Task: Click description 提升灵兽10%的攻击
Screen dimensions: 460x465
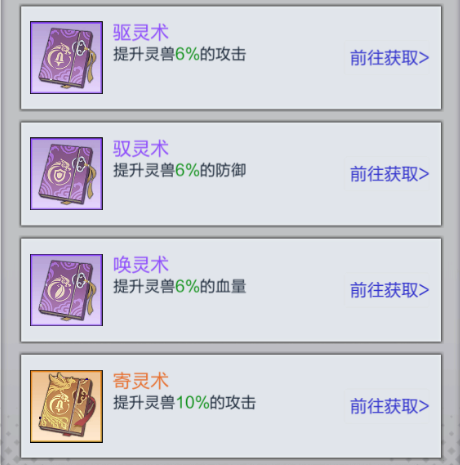Action: (x=184, y=402)
